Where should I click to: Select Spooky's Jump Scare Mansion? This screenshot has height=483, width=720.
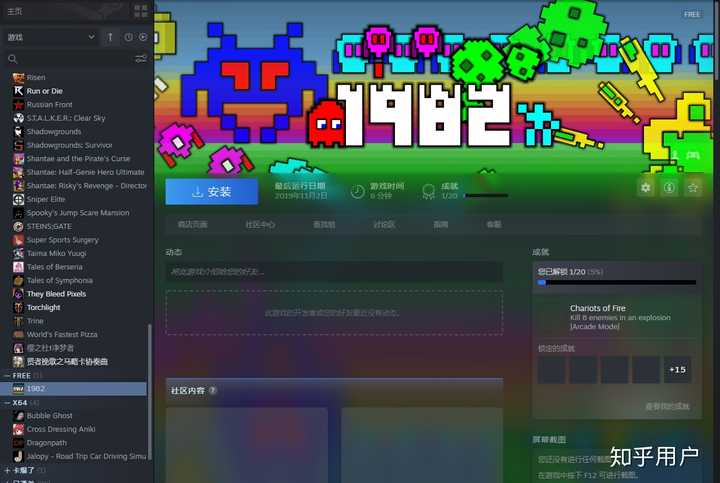click(78, 213)
